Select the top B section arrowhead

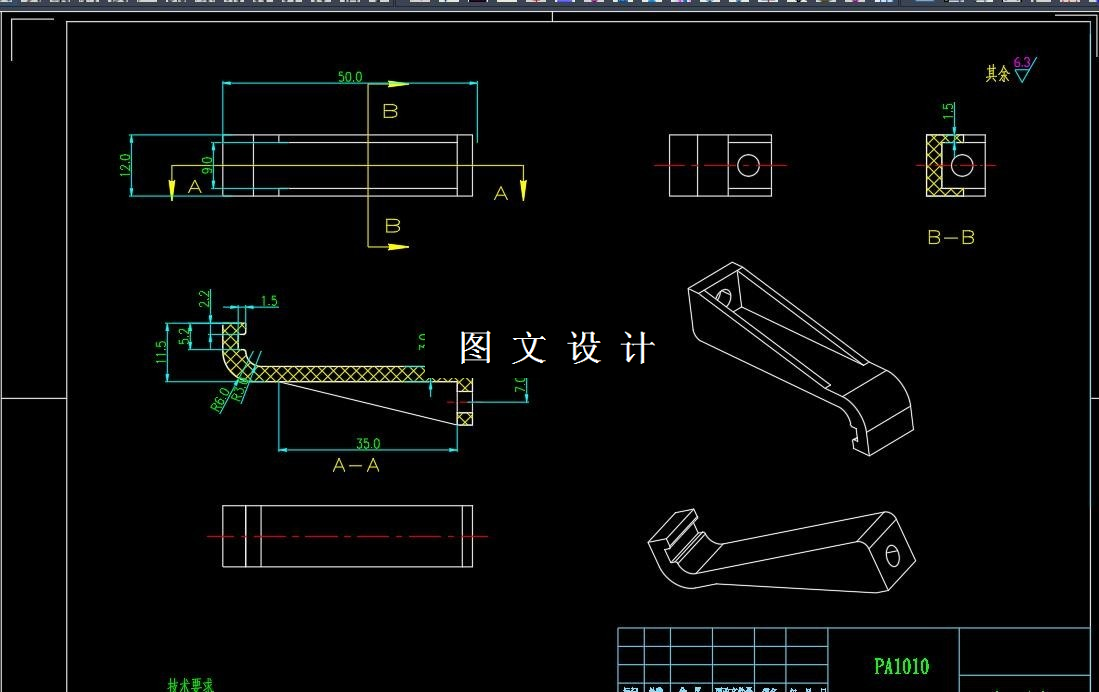click(398, 84)
